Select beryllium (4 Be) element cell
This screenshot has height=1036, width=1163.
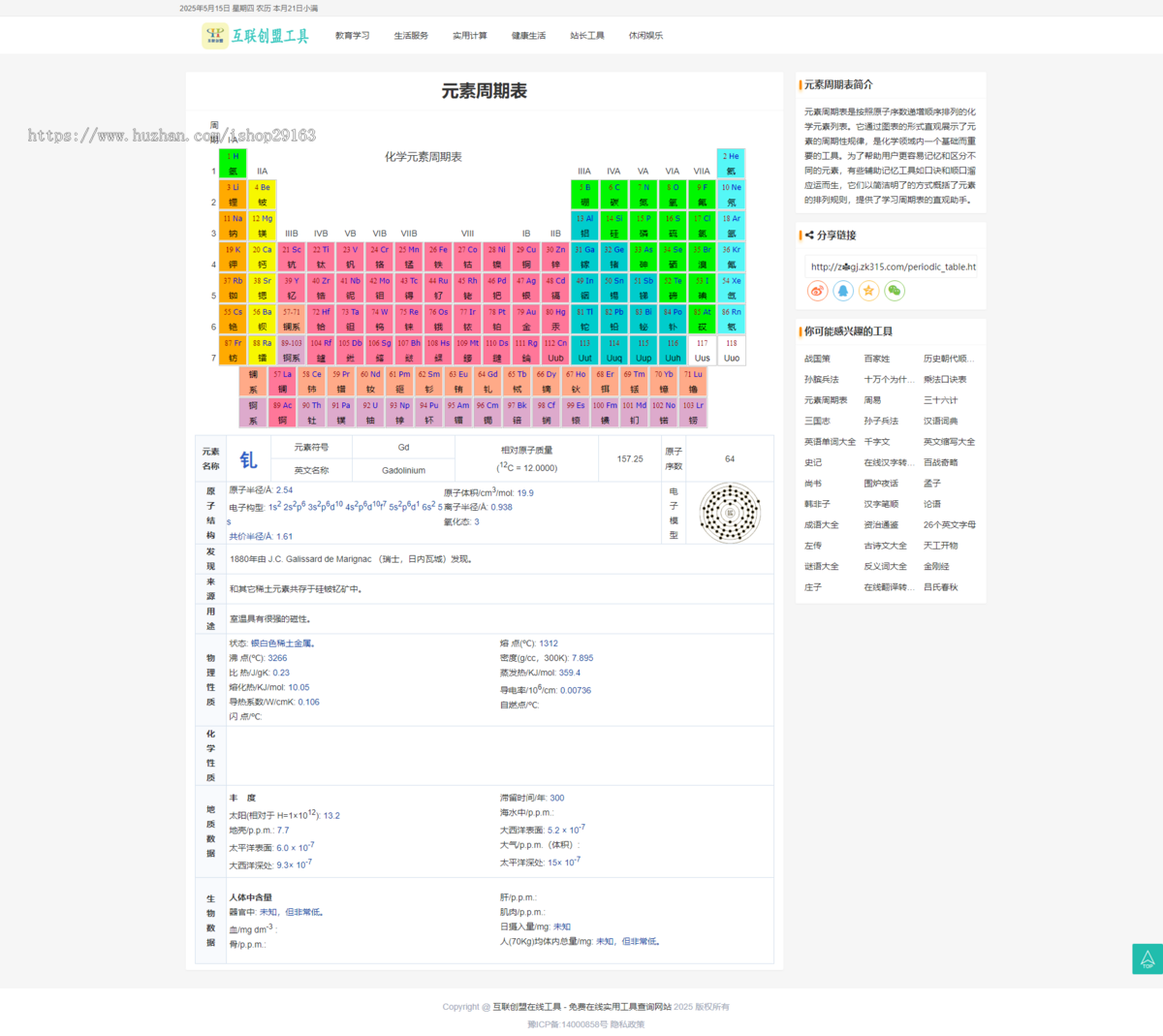click(x=262, y=194)
